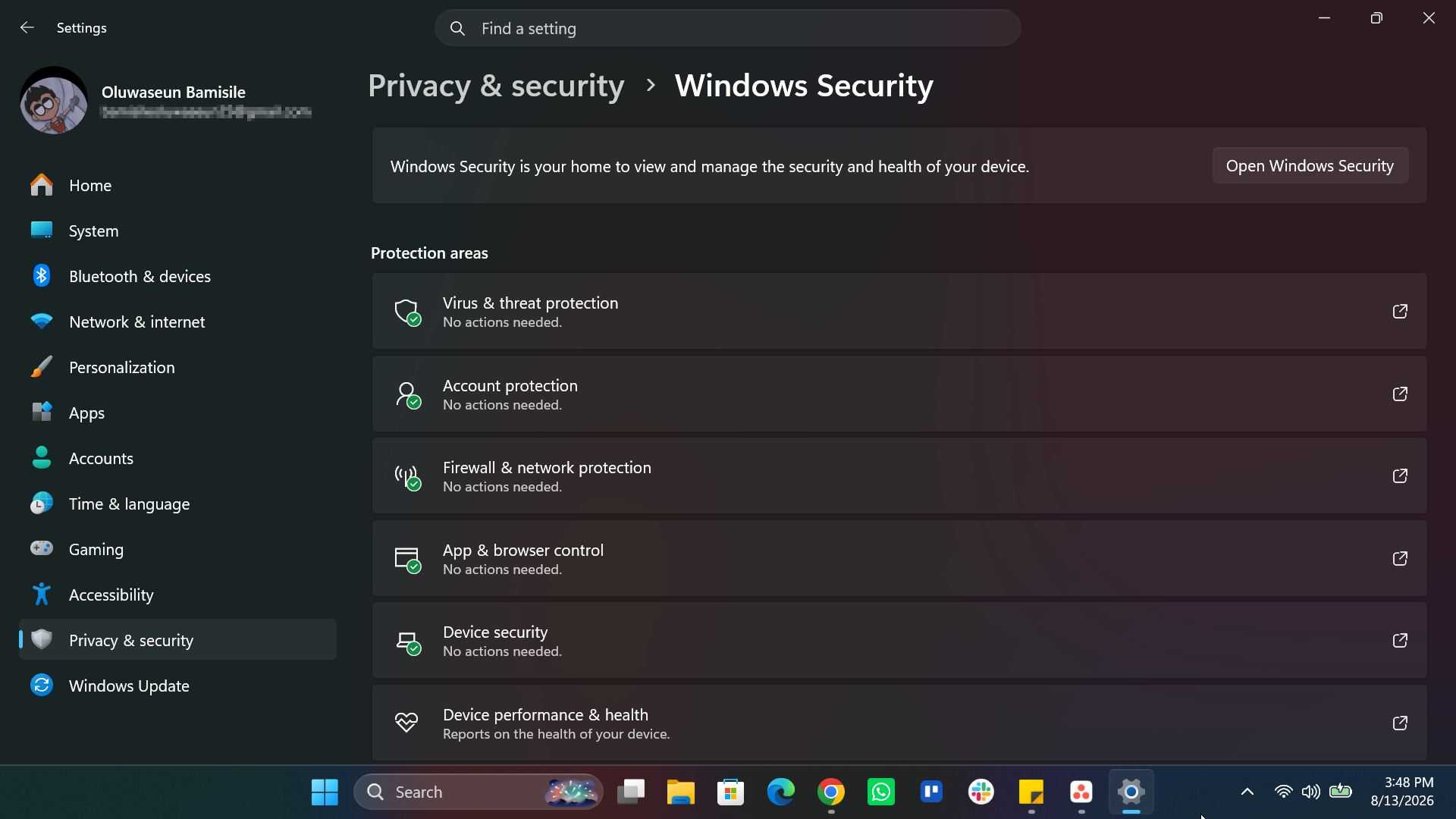Viewport: 1456px width, 819px height.
Task: Click the taskbar Search box
Action: click(479, 792)
